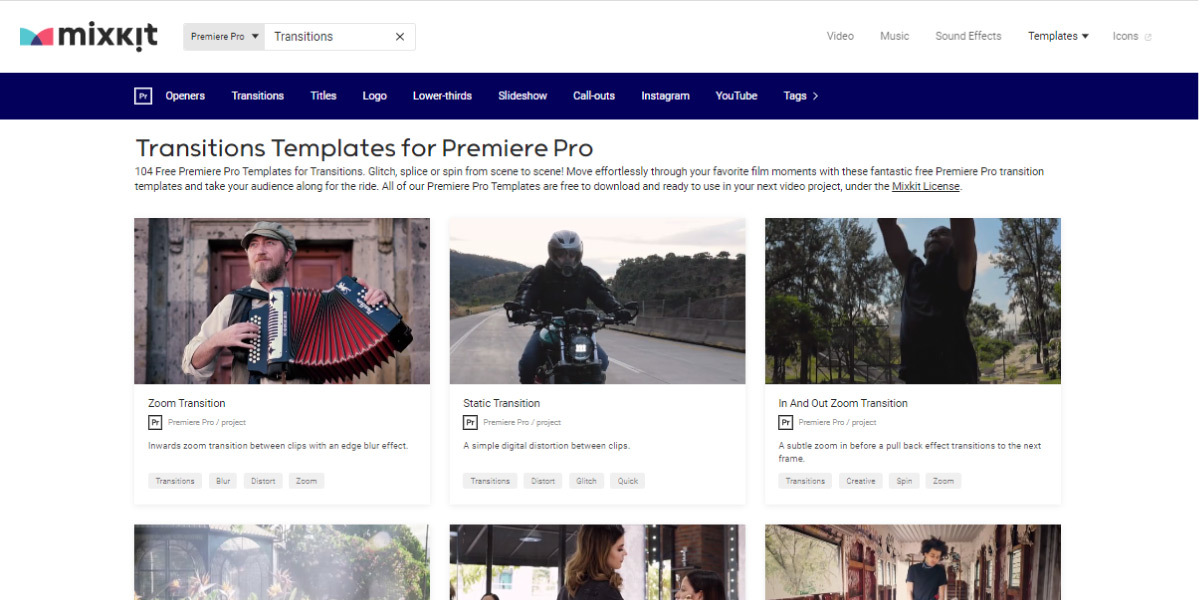
Task: Select the Instagram category
Action: 665,96
